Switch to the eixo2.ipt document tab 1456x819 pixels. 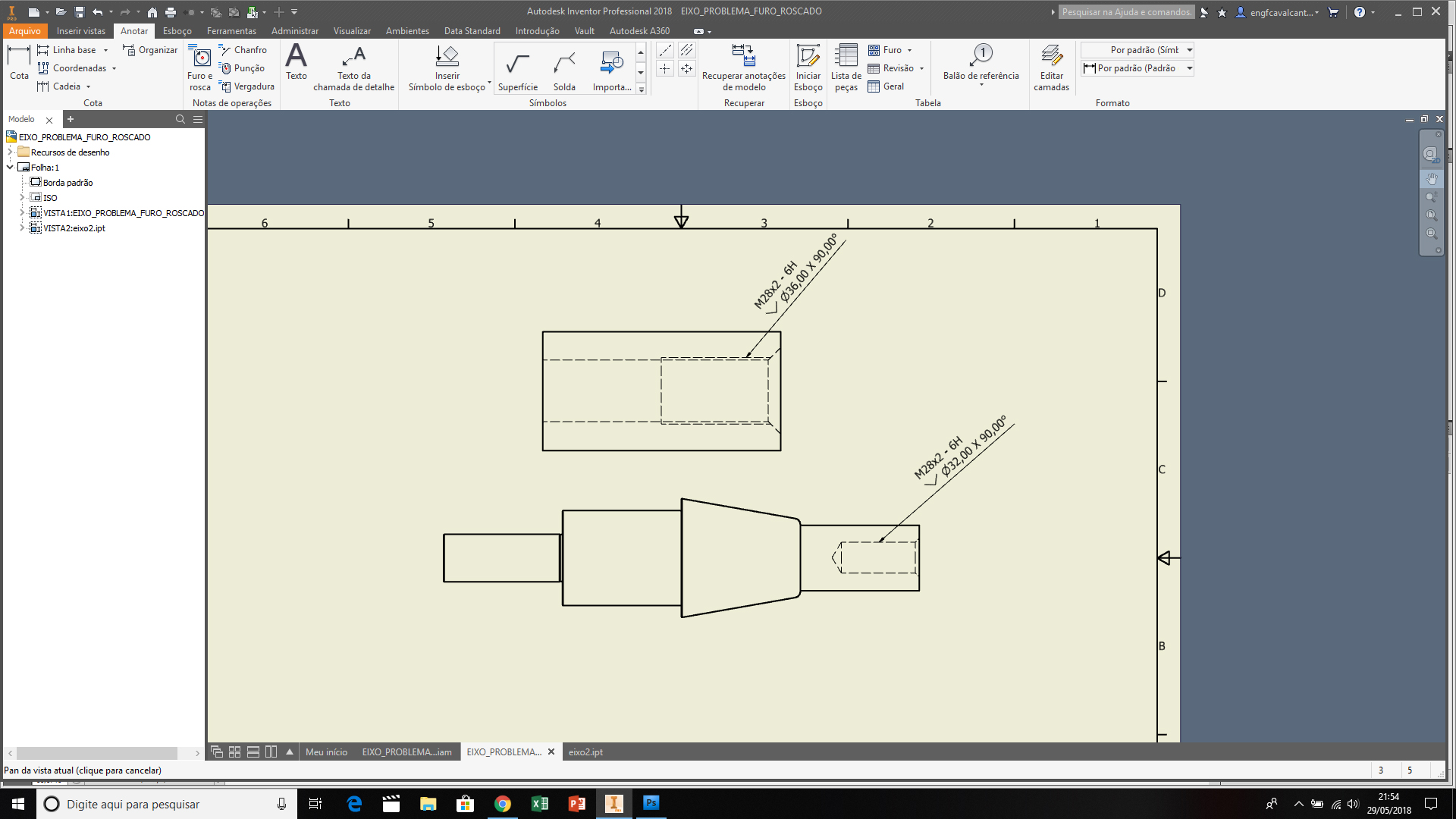[x=585, y=752]
